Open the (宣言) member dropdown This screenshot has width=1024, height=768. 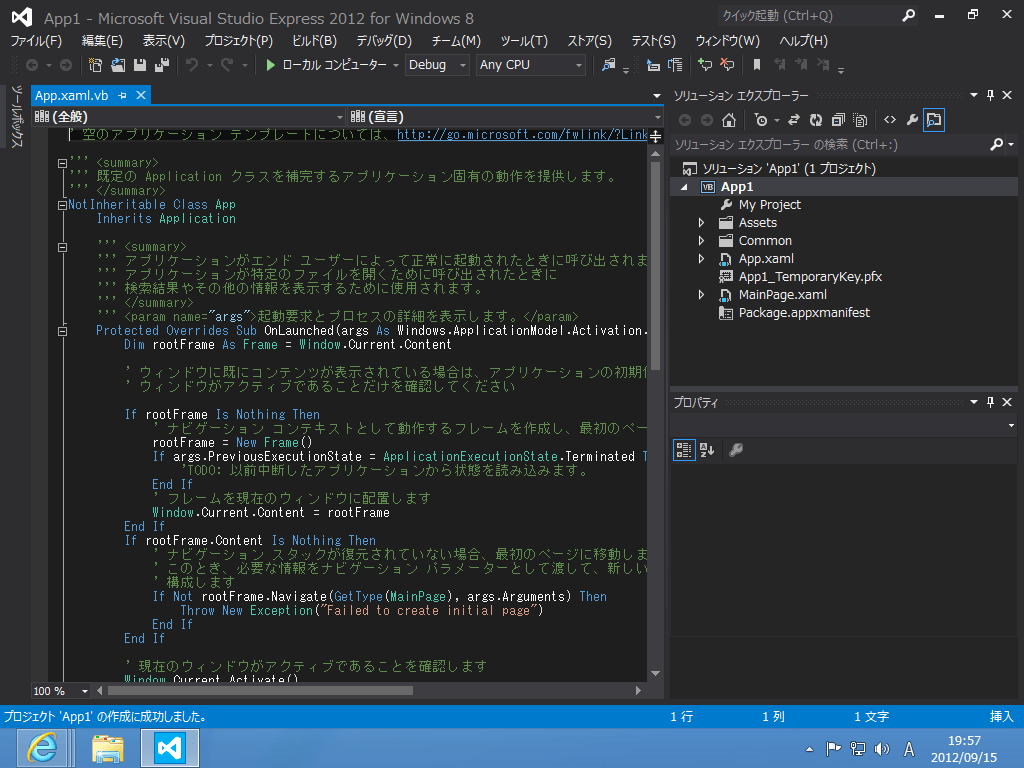[x=506, y=117]
